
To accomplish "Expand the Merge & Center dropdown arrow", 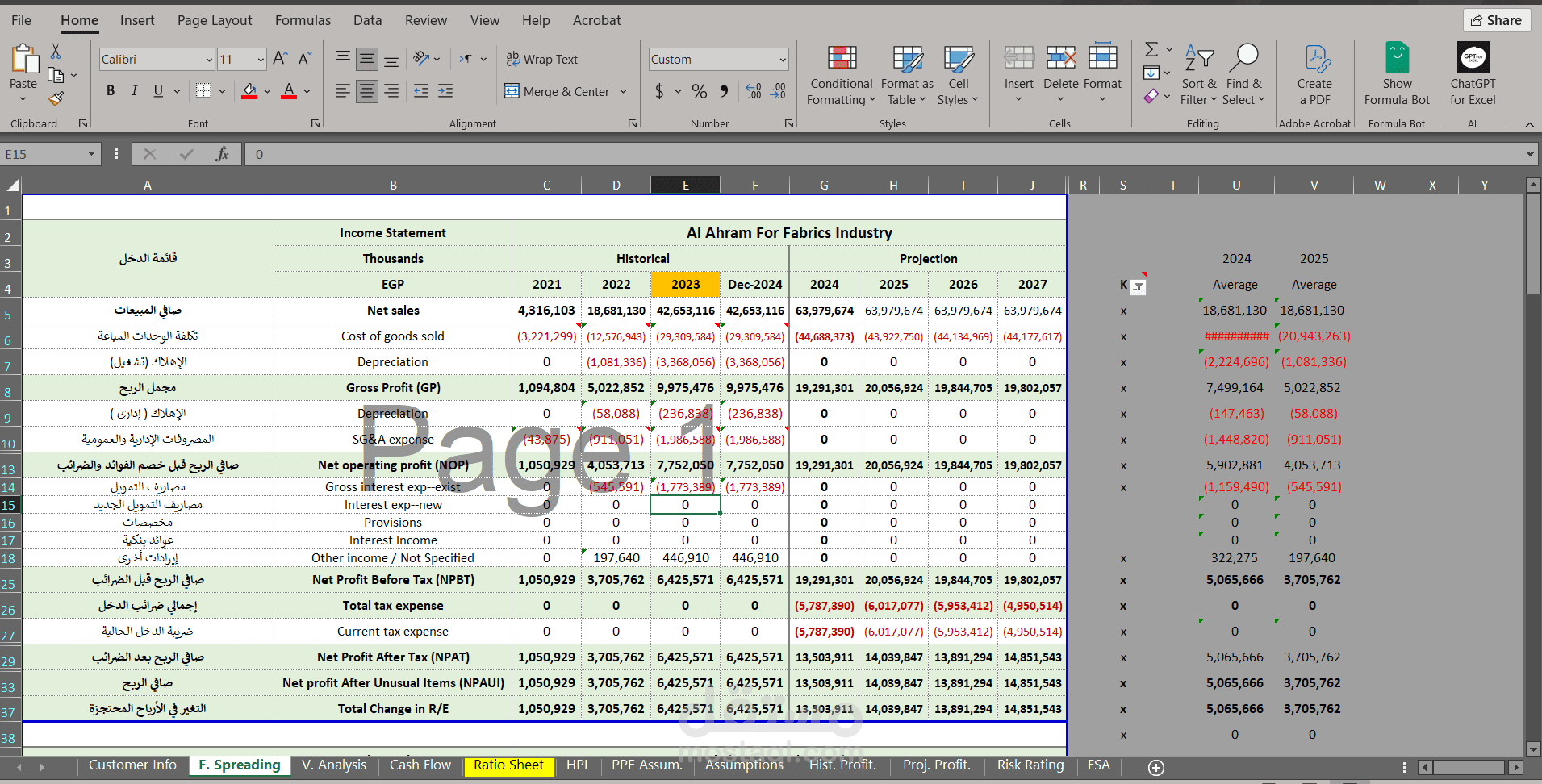I will (x=623, y=91).
